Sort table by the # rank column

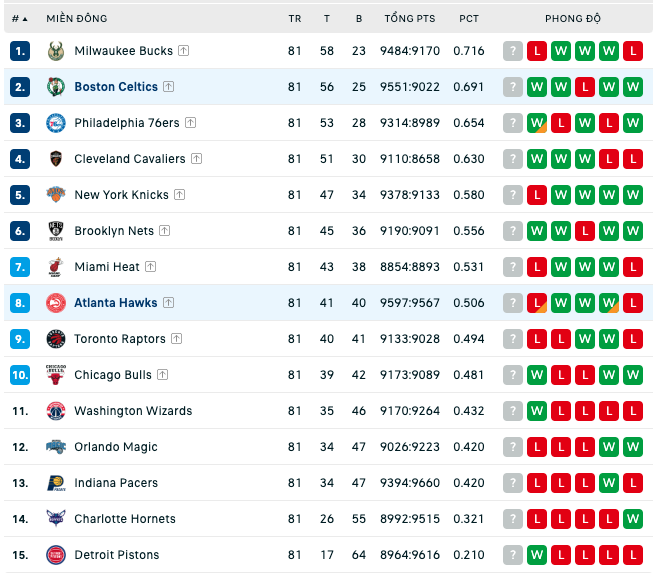(19, 18)
